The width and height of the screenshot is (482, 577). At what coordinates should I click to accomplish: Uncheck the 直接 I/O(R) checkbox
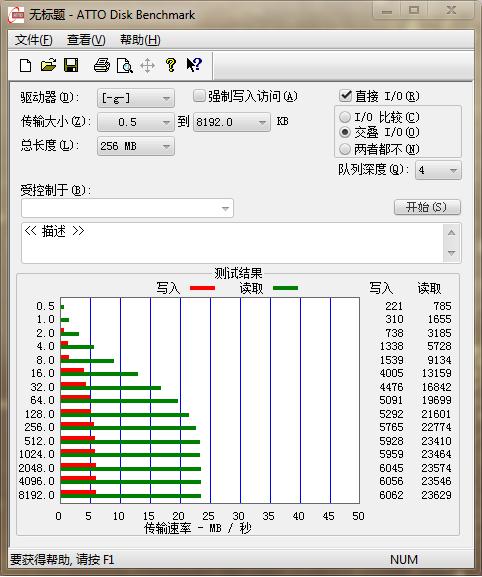coord(345,96)
